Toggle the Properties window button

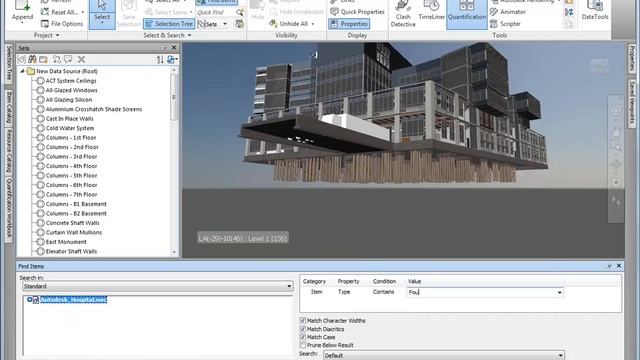[349, 24]
